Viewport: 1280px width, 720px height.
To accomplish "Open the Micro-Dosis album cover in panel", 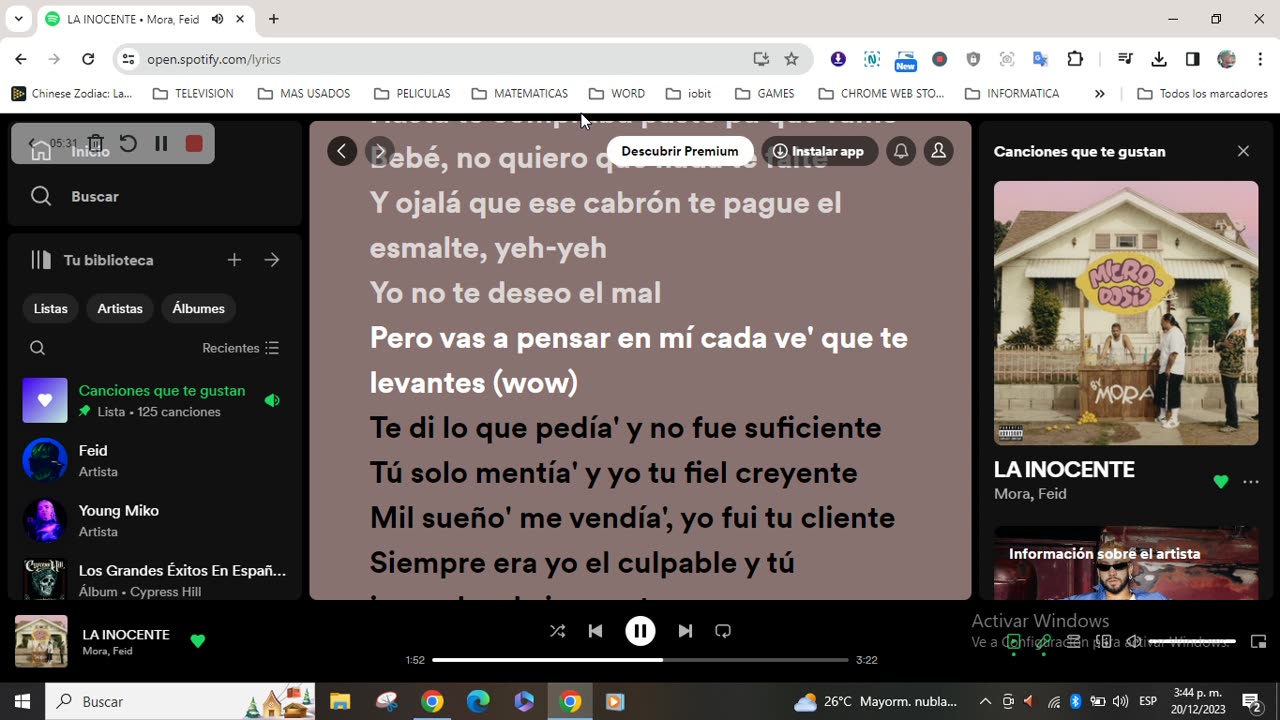I will pyautogui.click(x=1126, y=313).
